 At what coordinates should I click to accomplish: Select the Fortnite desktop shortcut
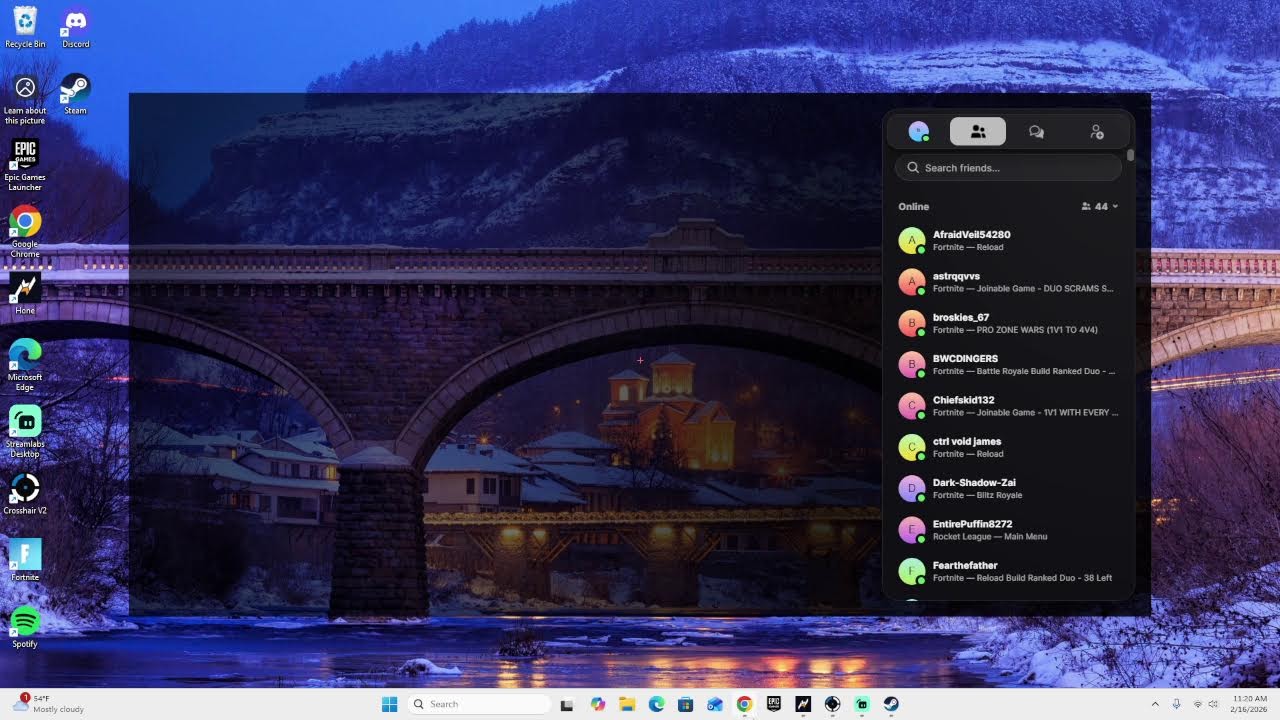tap(25, 560)
